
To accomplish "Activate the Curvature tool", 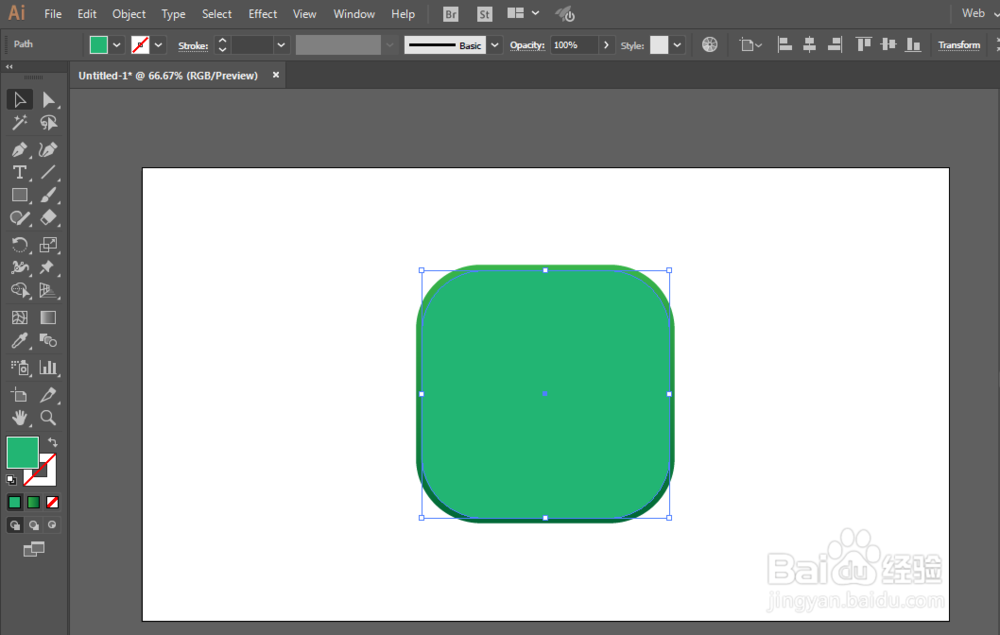I will 48,150.
